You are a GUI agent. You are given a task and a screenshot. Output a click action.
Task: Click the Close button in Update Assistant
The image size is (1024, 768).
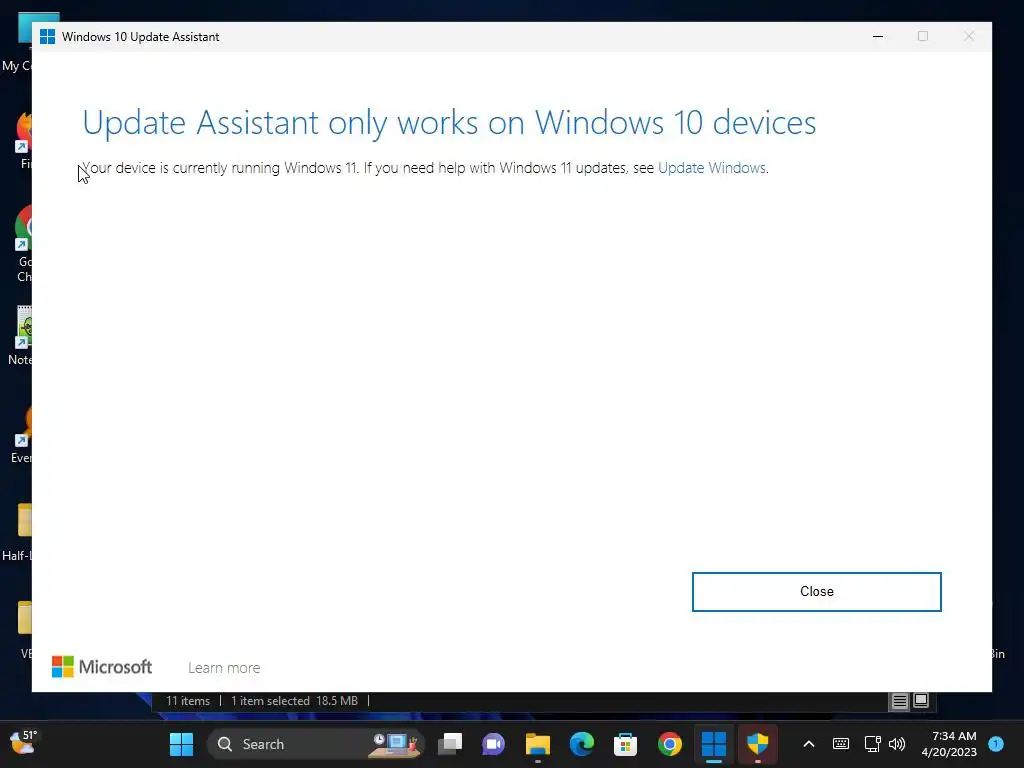click(816, 592)
